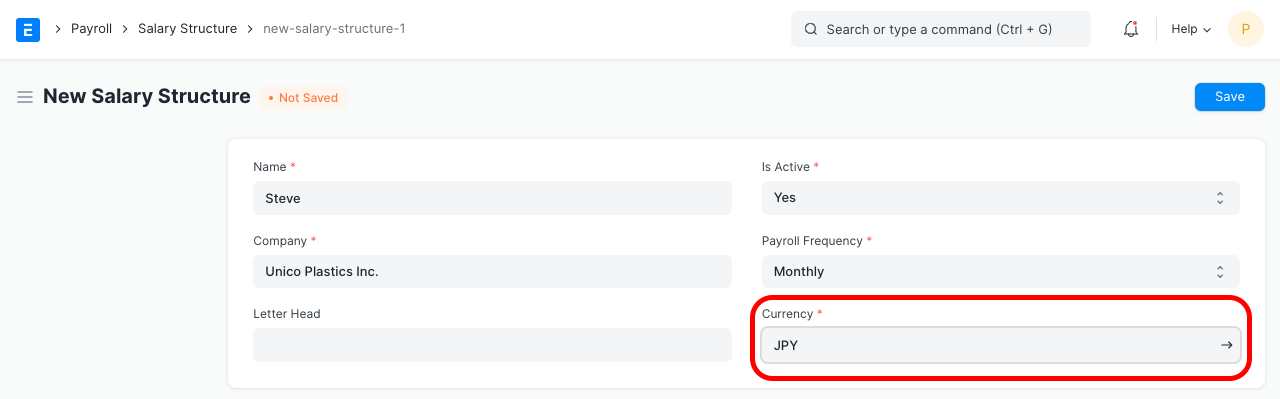Click the ERPNext home logo icon

(x=28, y=29)
